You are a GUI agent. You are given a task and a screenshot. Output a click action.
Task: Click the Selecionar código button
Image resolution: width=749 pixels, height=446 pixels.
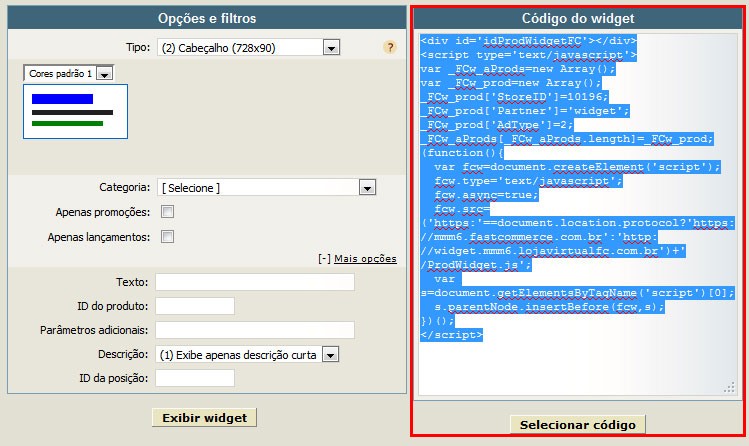[578, 425]
